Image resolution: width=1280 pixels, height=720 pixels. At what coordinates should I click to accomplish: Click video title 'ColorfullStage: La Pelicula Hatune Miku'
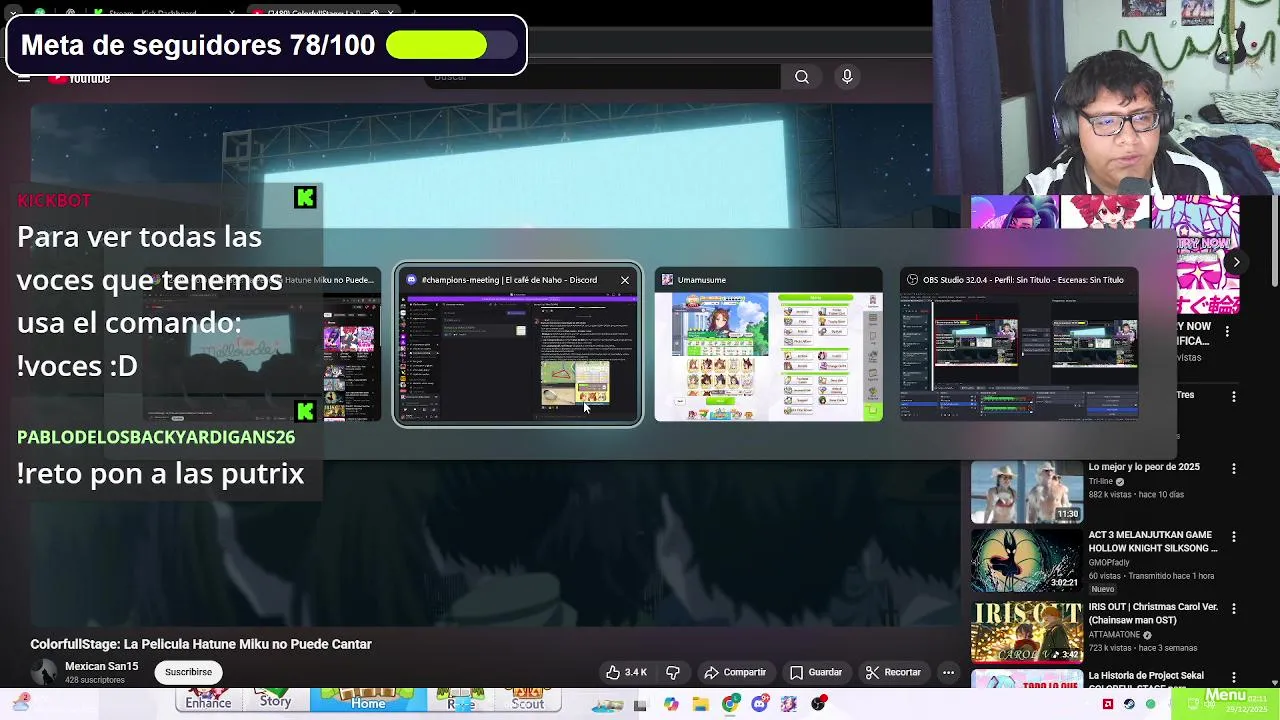pos(201,644)
